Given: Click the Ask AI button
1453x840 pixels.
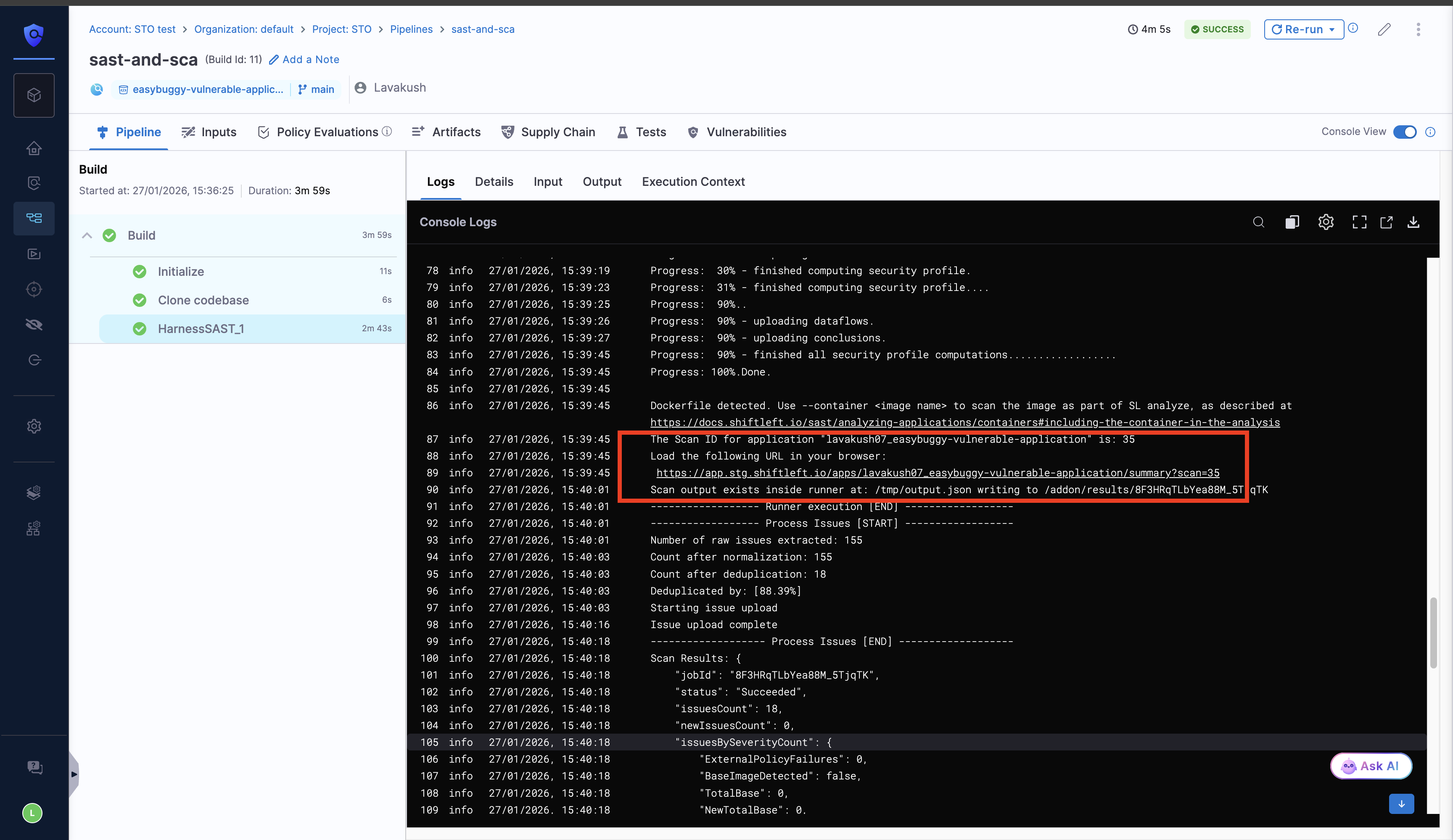Looking at the screenshot, I should pos(1371,766).
